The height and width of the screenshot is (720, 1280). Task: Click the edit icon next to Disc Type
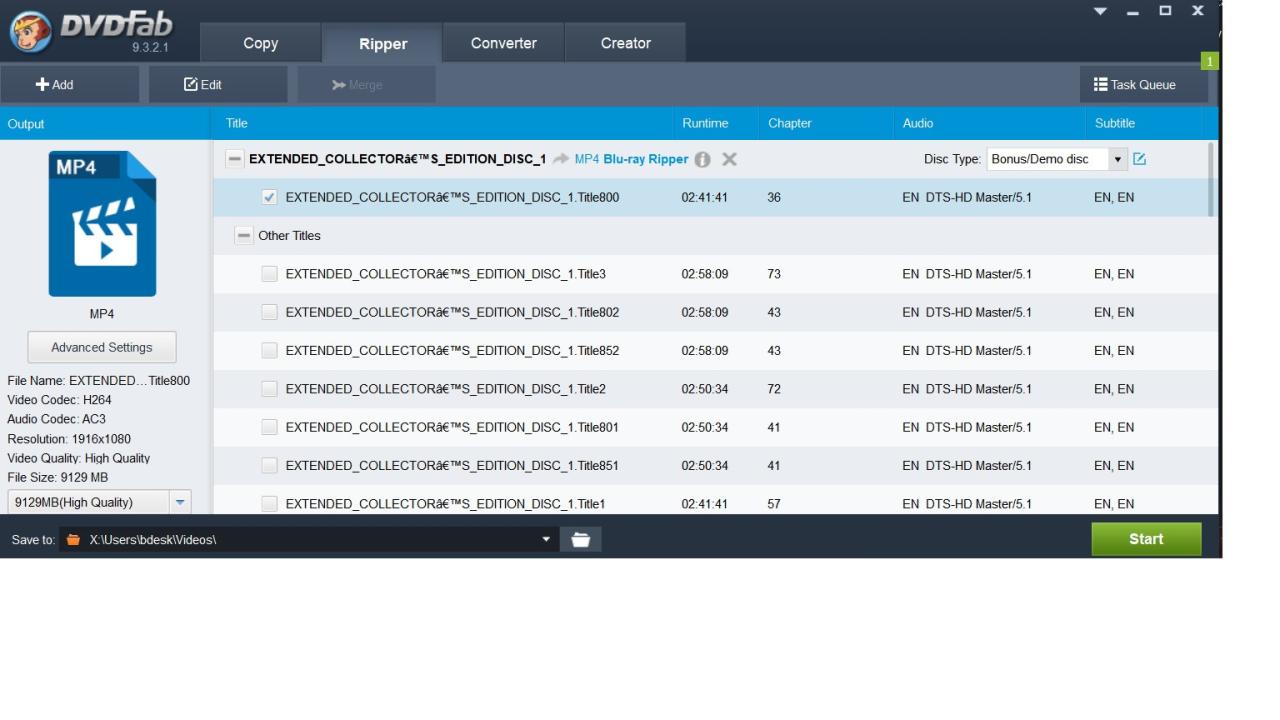click(x=1139, y=159)
